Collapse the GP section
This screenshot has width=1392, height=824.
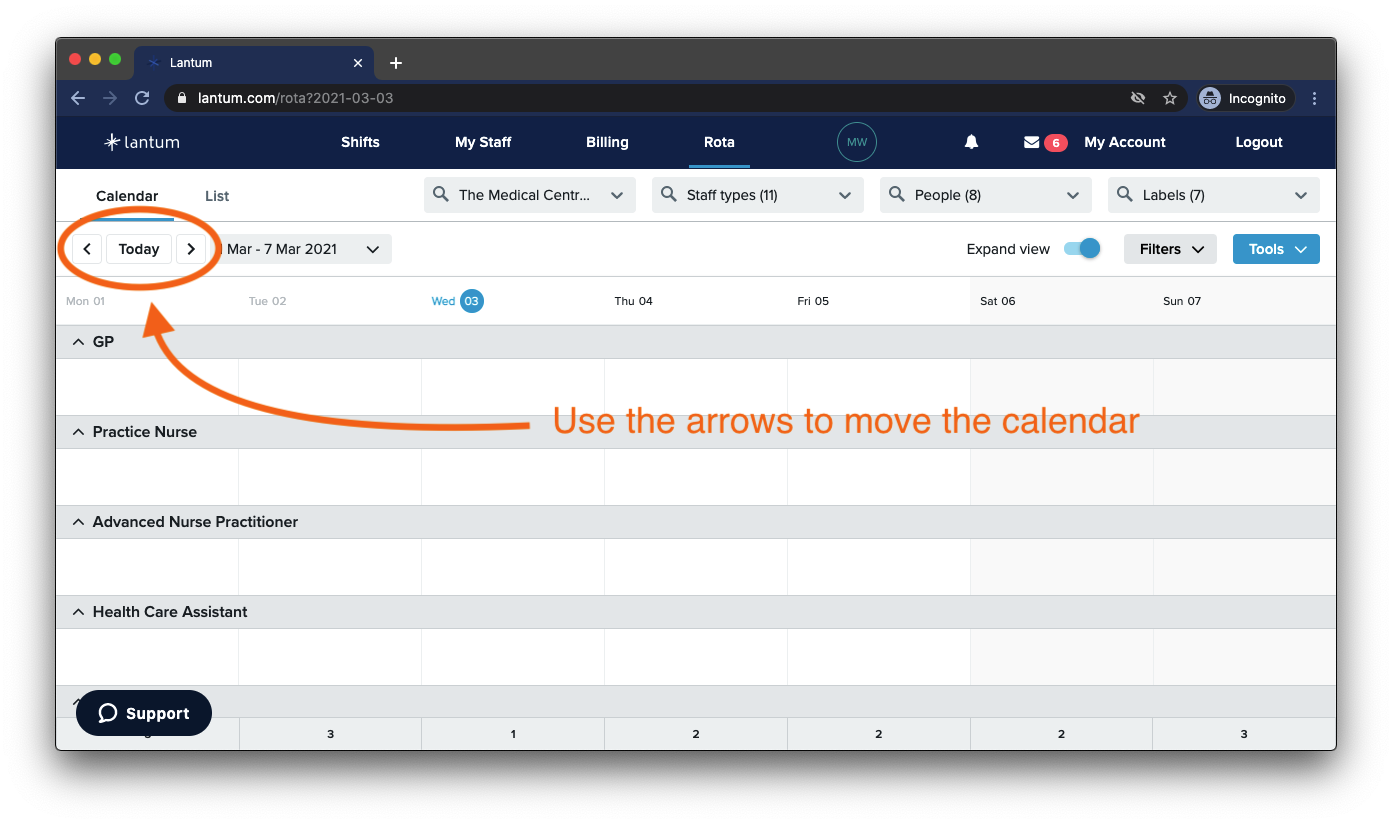tap(78, 342)
